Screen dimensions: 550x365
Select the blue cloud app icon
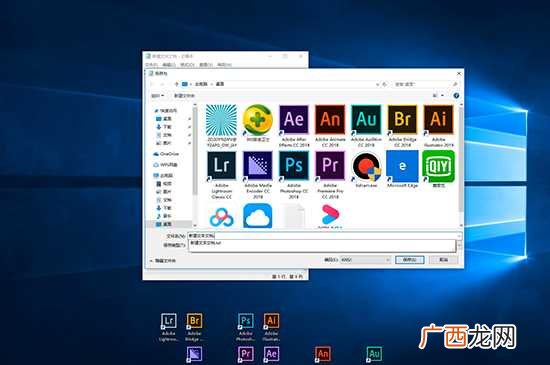click(x=258, y=216)
